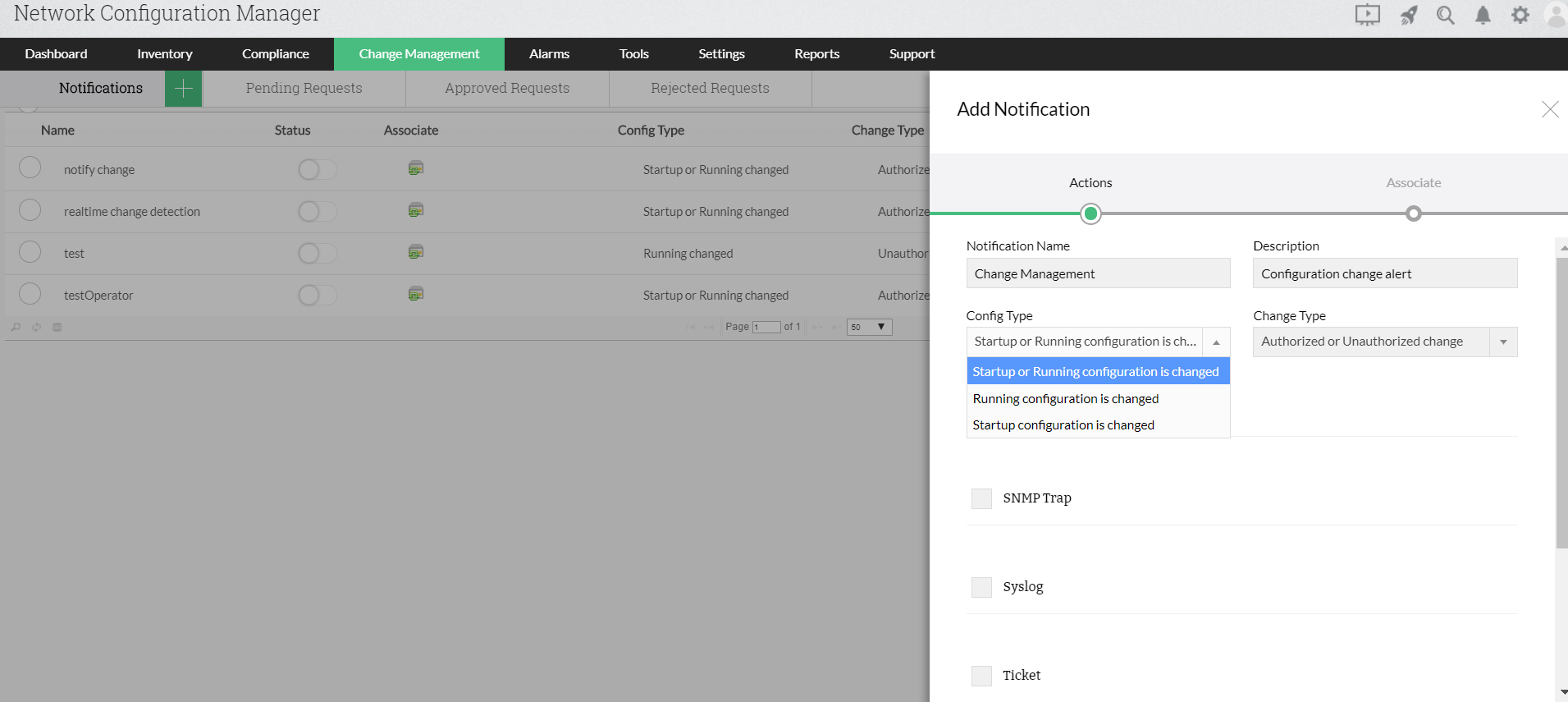Click the Actions step progress marker

click(x=1090, y=213)
